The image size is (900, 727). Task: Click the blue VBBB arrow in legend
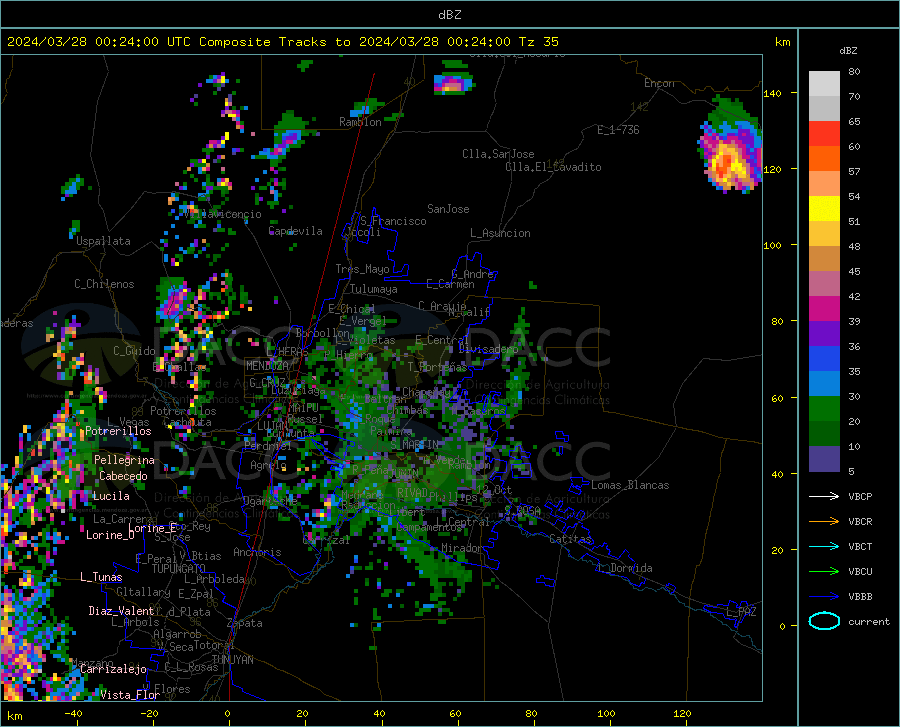click(824, 596)
